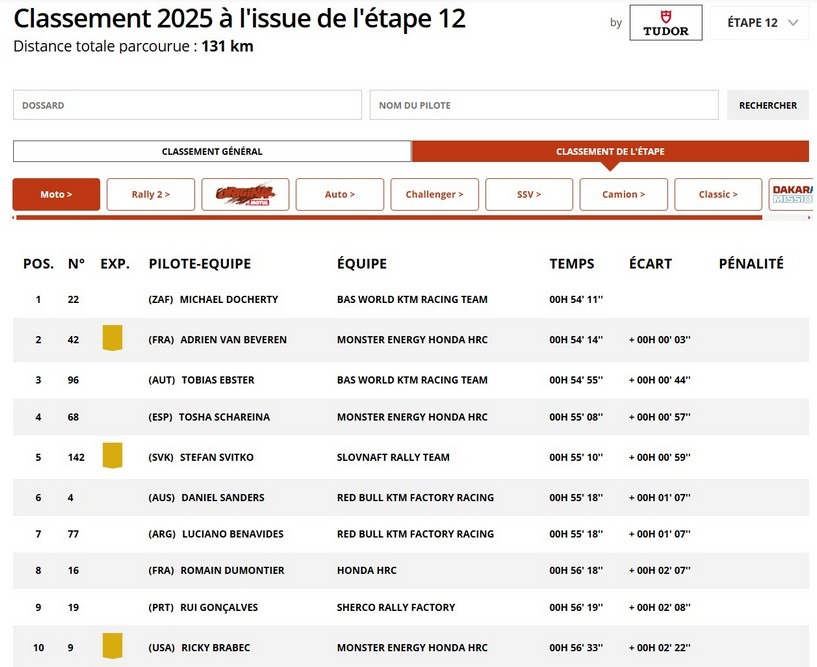The width and height of the screenshot is (817, 667).
Task: Open pilot Adrien Van Beveren
Action: tap(233, 340)
